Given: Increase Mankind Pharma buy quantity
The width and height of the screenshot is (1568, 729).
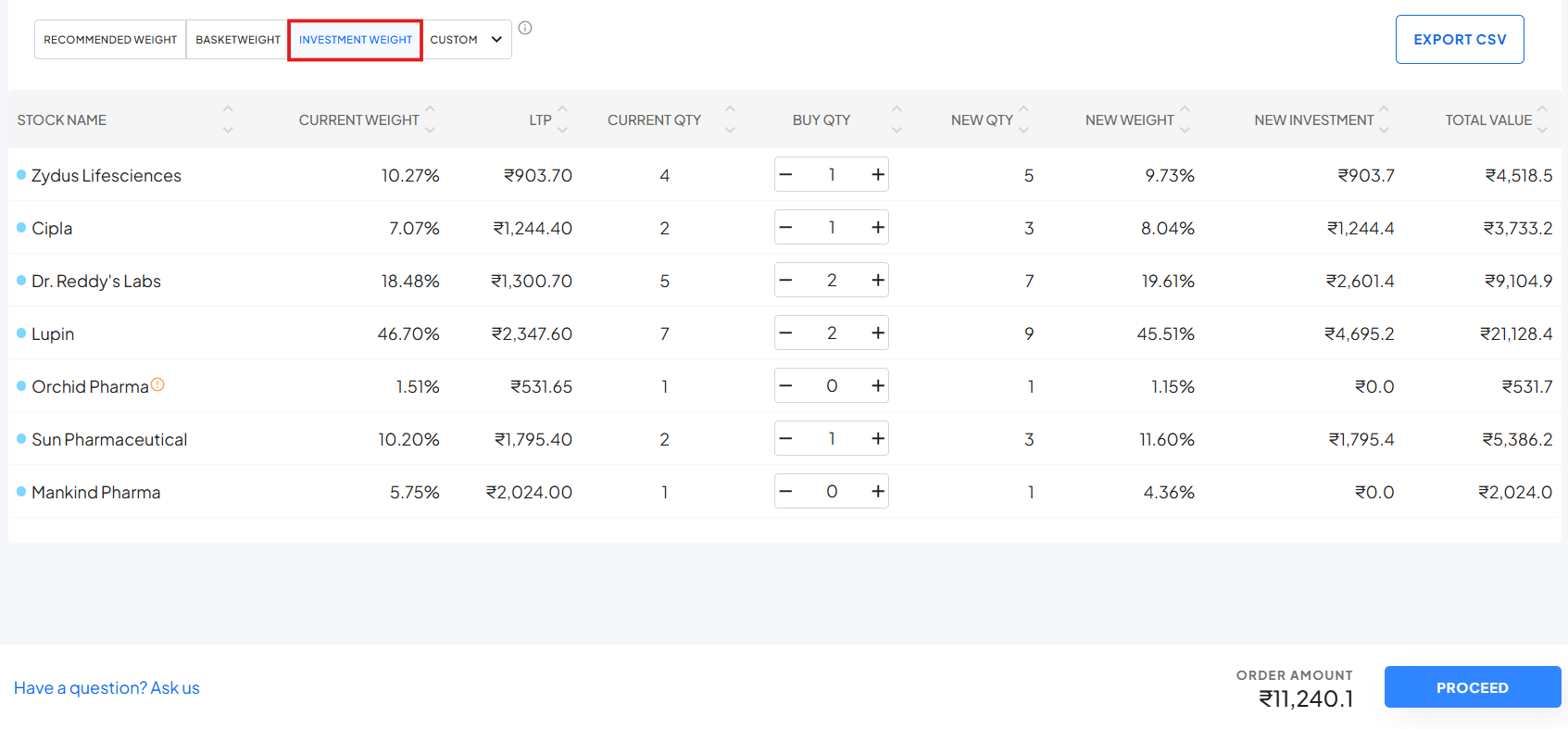Looking at the screenshot, I should click(877, 491).
